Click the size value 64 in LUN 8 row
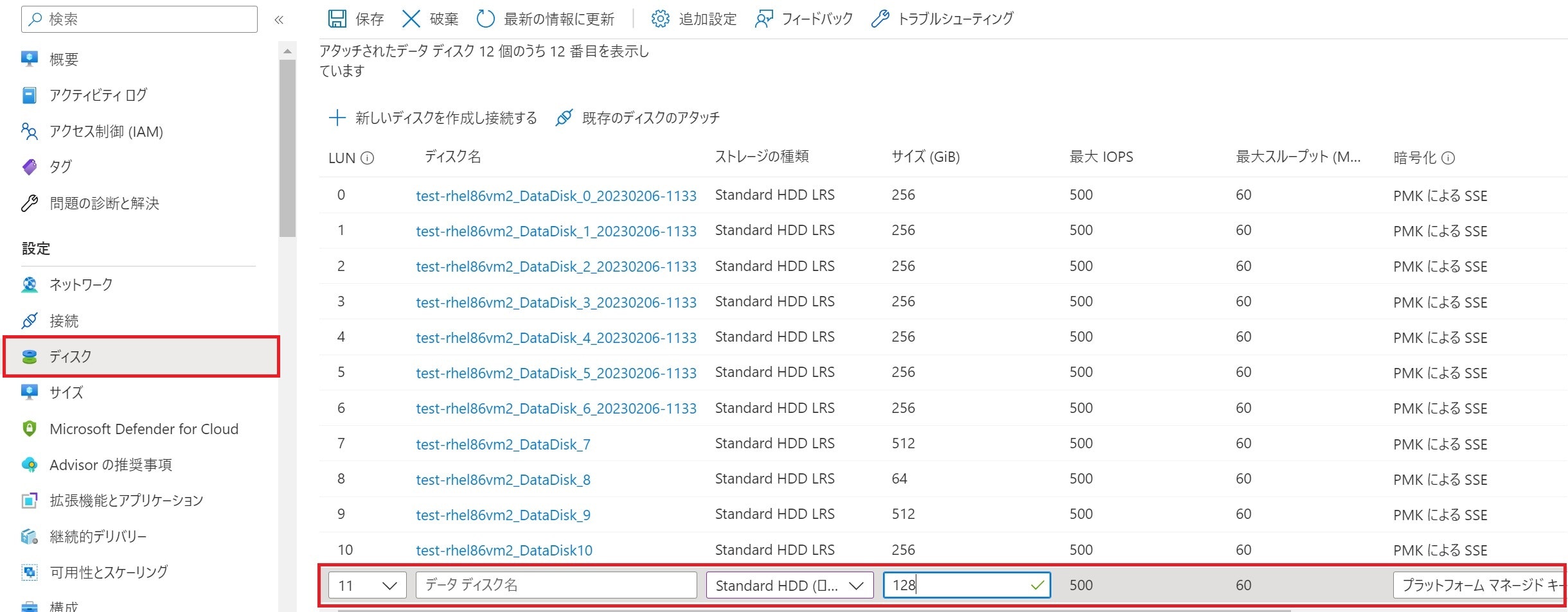The height and width of the screenshot is (612, 1568). (x=899, y=479)
